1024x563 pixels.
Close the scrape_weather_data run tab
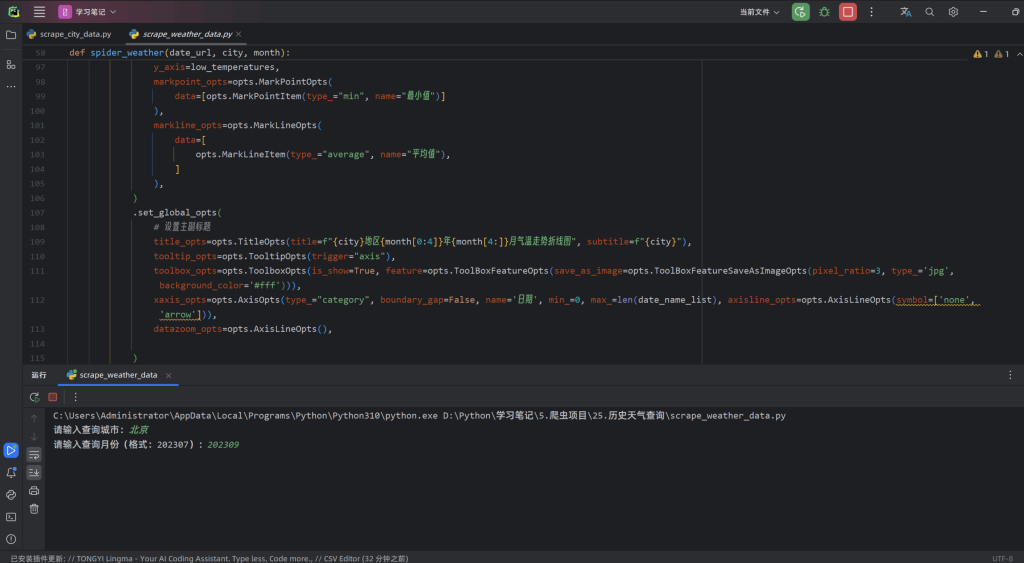click(x=169, y=375)
